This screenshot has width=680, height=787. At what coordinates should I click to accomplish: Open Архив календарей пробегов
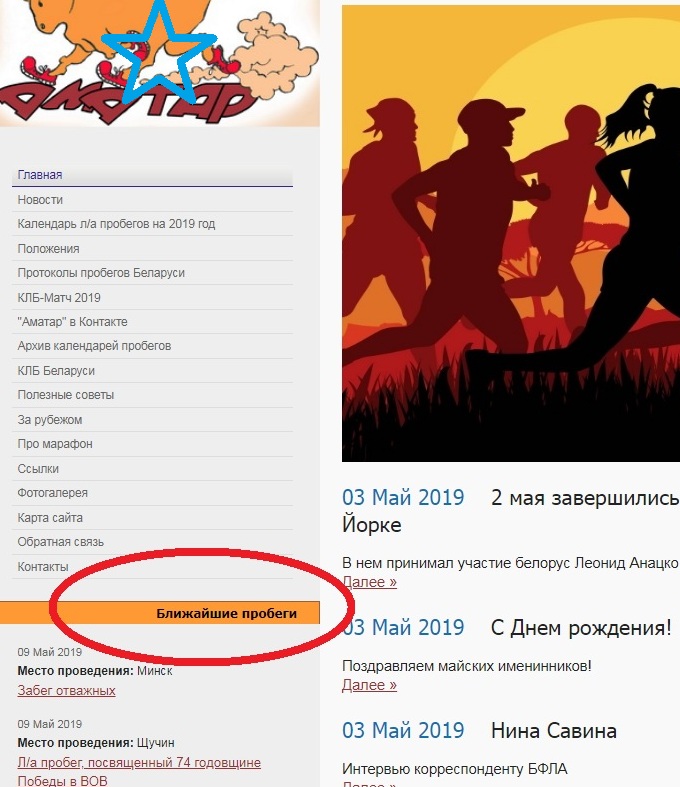coord(94,346)
